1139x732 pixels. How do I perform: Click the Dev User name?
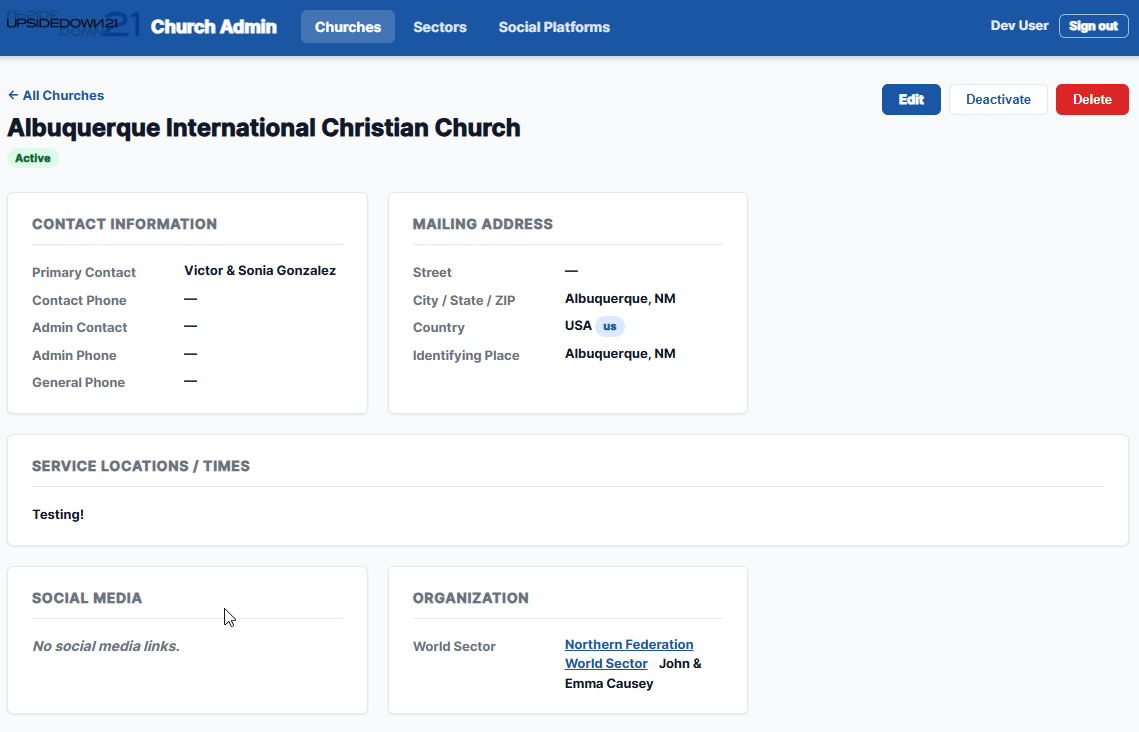tap(1019, 26)
